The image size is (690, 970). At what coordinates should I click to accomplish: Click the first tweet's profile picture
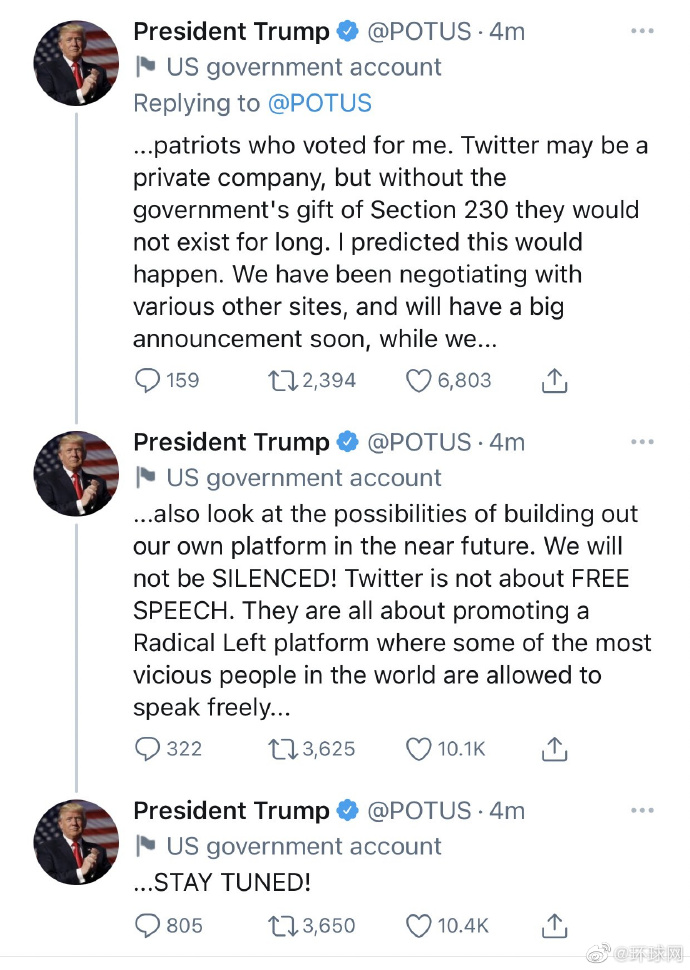tap(76, 63)
